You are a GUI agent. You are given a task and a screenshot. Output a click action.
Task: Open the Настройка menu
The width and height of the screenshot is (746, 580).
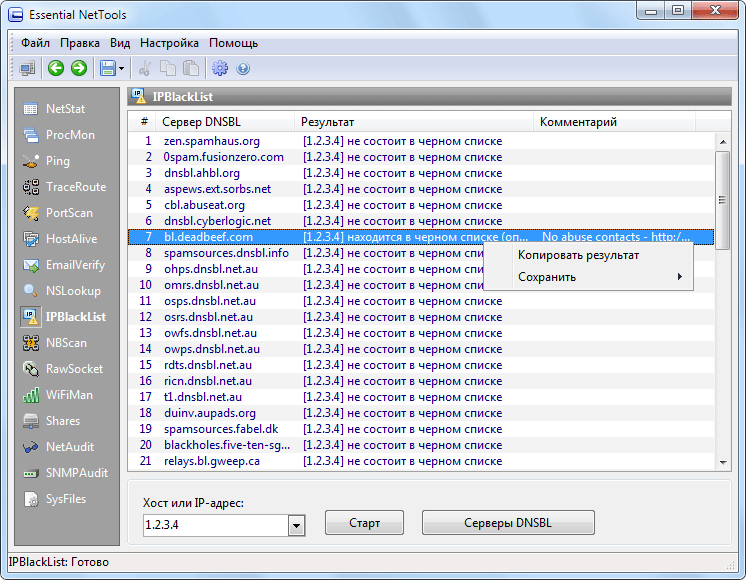click(169, 43)
